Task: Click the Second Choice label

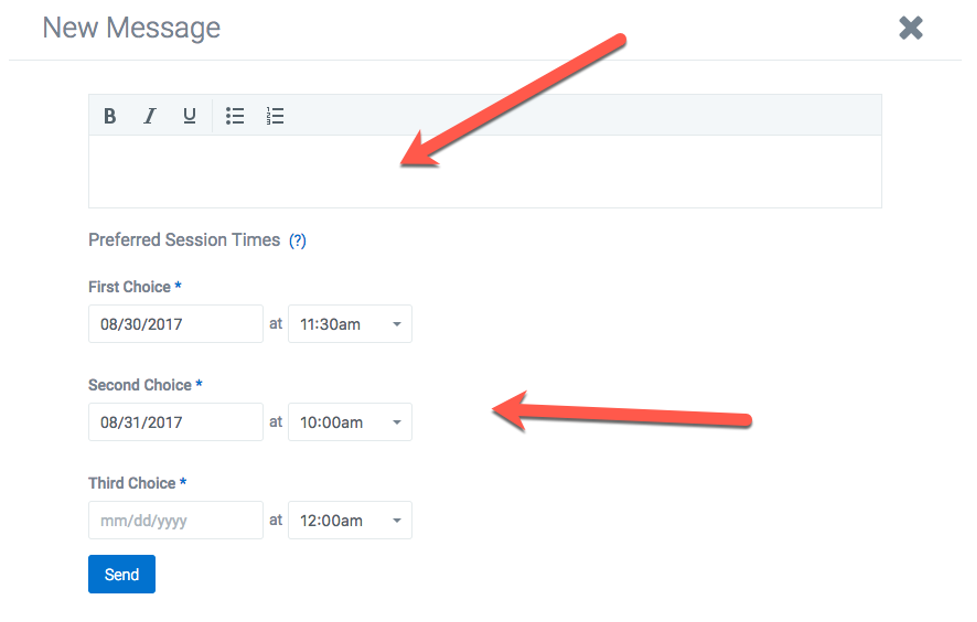Action: (140, 385)
